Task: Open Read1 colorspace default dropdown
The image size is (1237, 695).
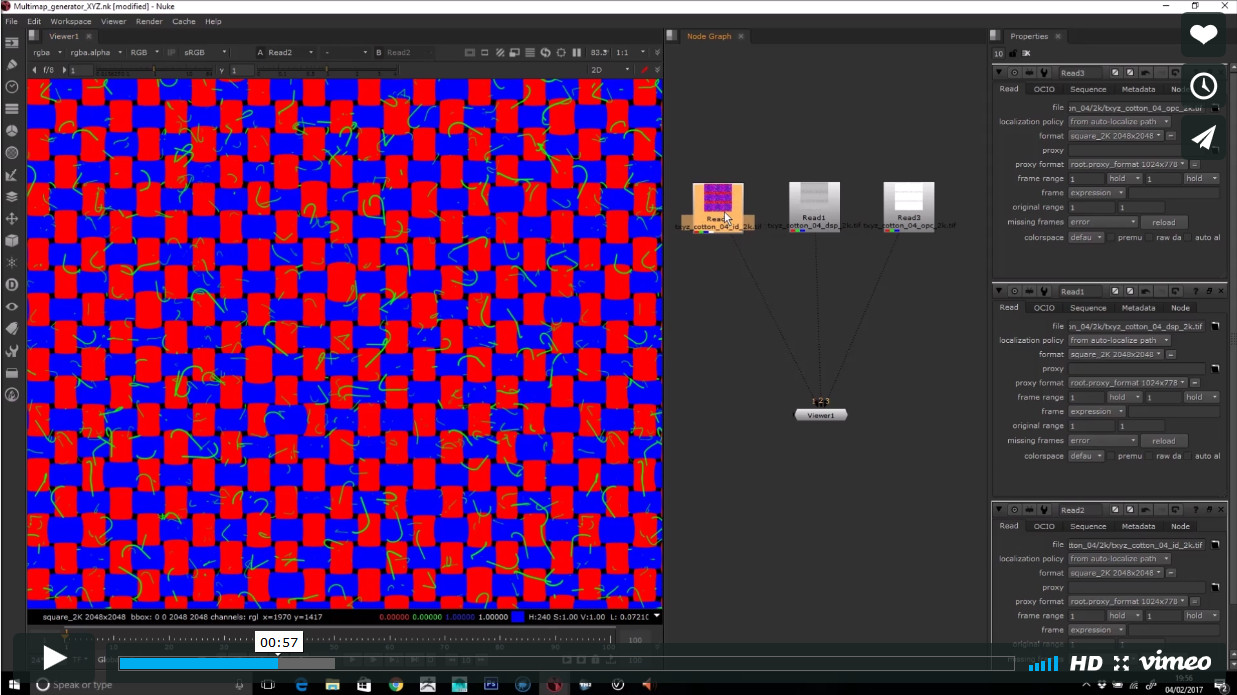Action: 1085,456
